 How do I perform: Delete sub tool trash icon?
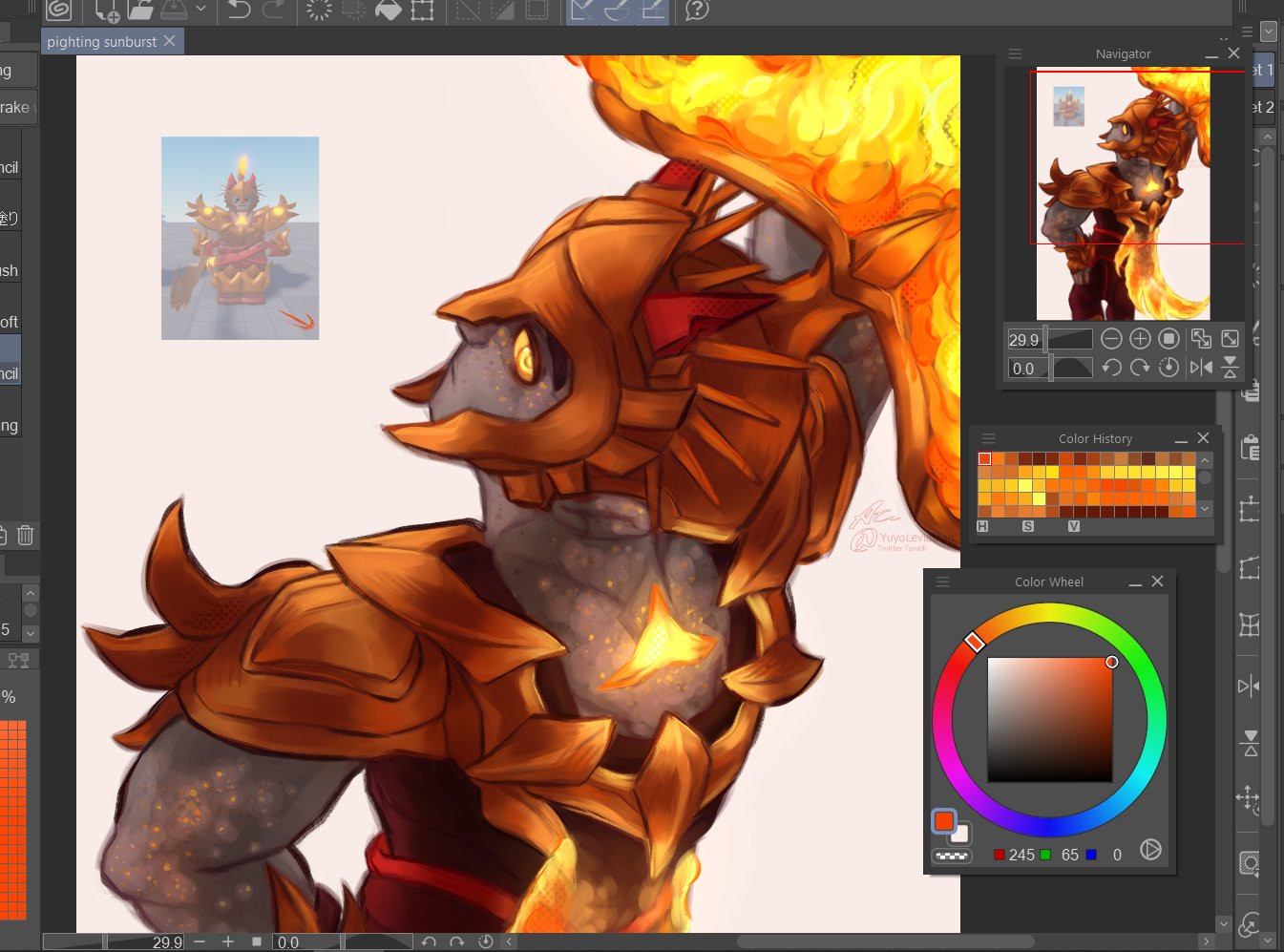point(26,535)
